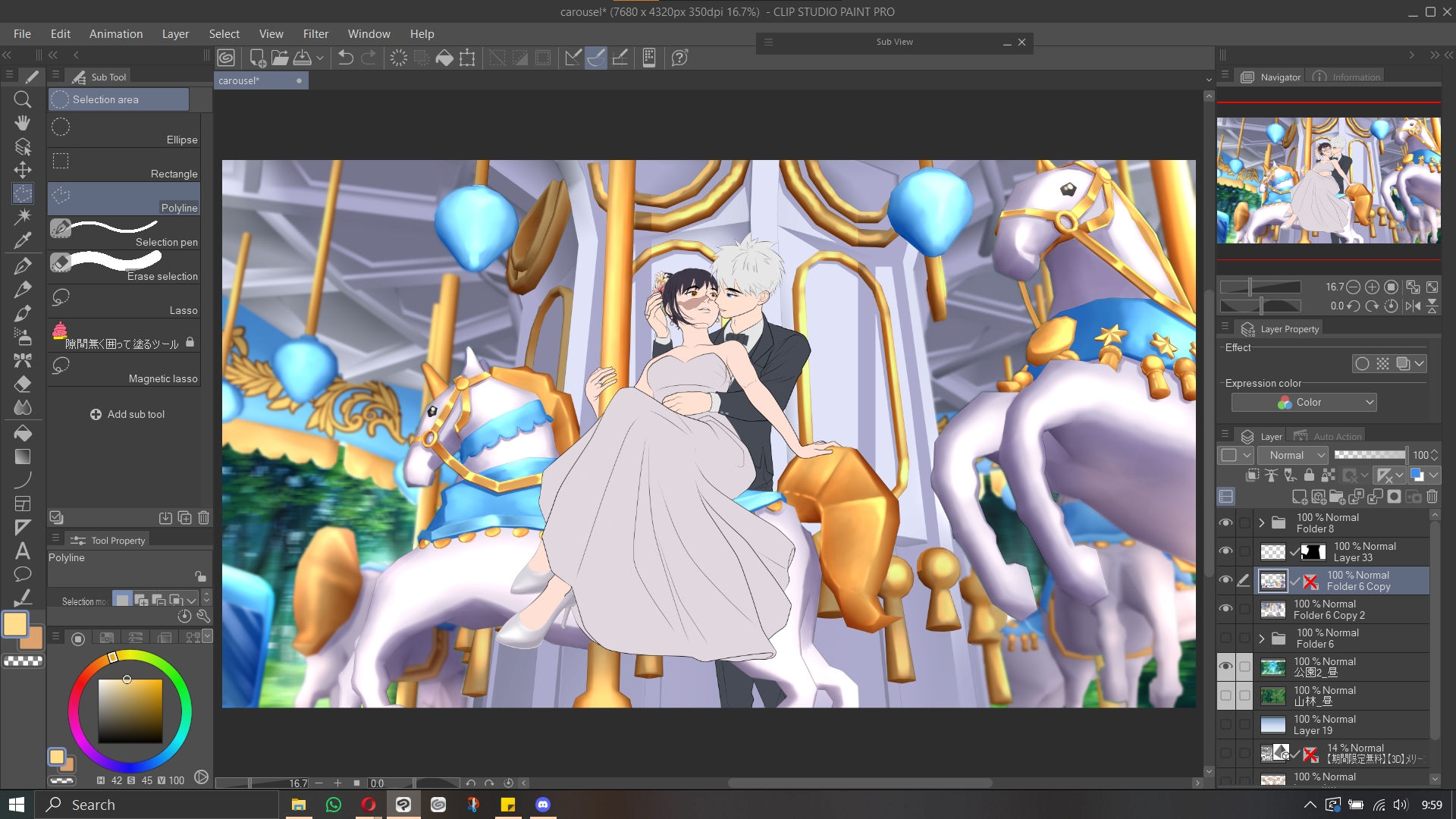Image resolution: width=1456 pixels, height=819 pixels.
Task: Show the hidden Folder 6 layer
Action: [1225, 638]
